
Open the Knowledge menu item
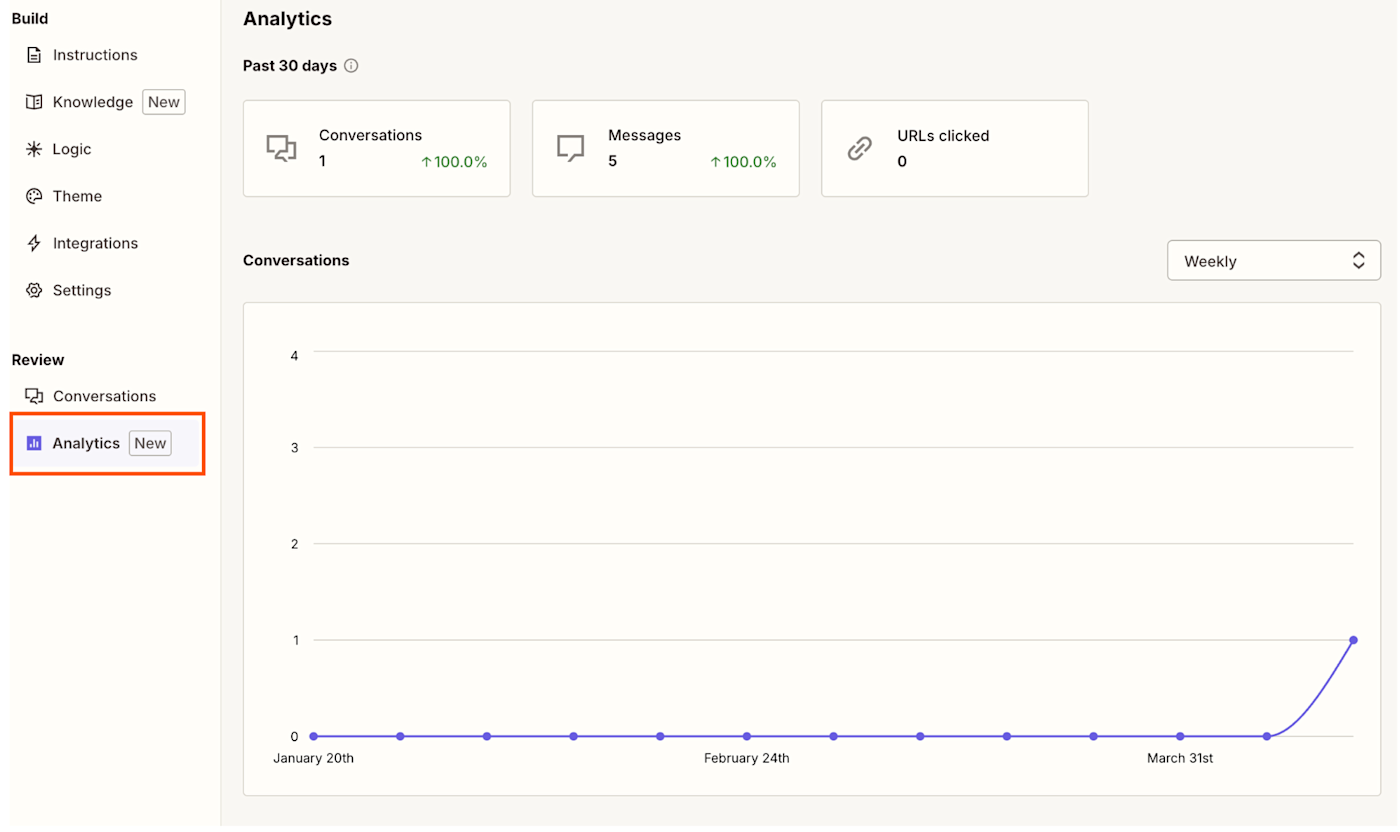point(93,102)
